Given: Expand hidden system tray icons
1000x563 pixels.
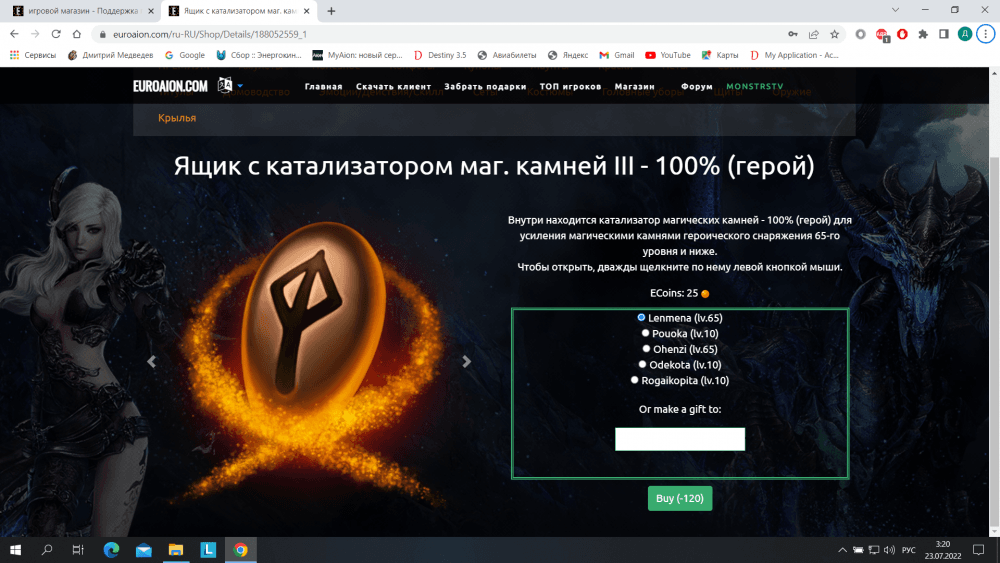Looking at the screenshot, I should [842, 550].
